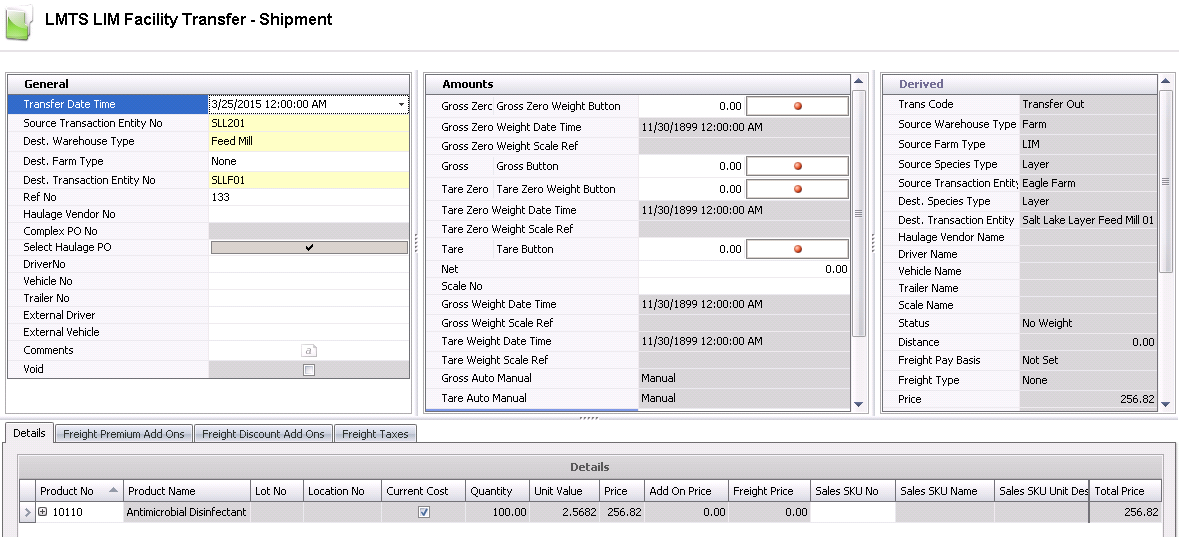This screenshot has height=537, width=1179.
Task: Click the Location No column header
Action: 342,491
